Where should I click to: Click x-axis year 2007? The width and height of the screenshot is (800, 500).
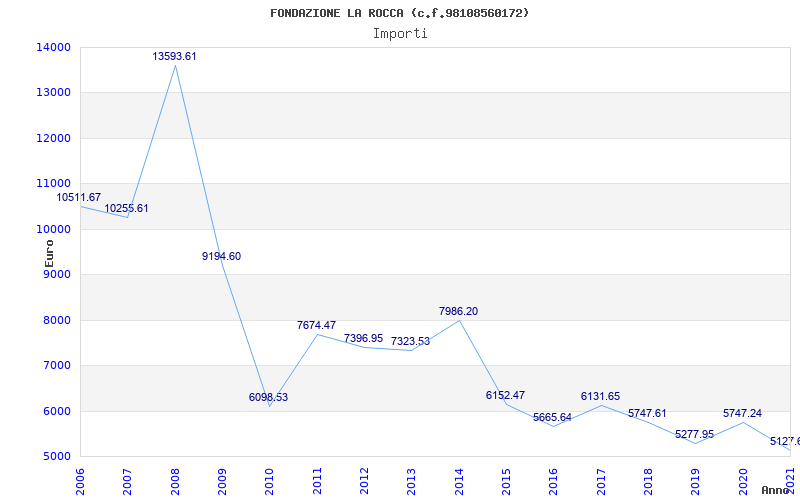(x=128, y=482)
